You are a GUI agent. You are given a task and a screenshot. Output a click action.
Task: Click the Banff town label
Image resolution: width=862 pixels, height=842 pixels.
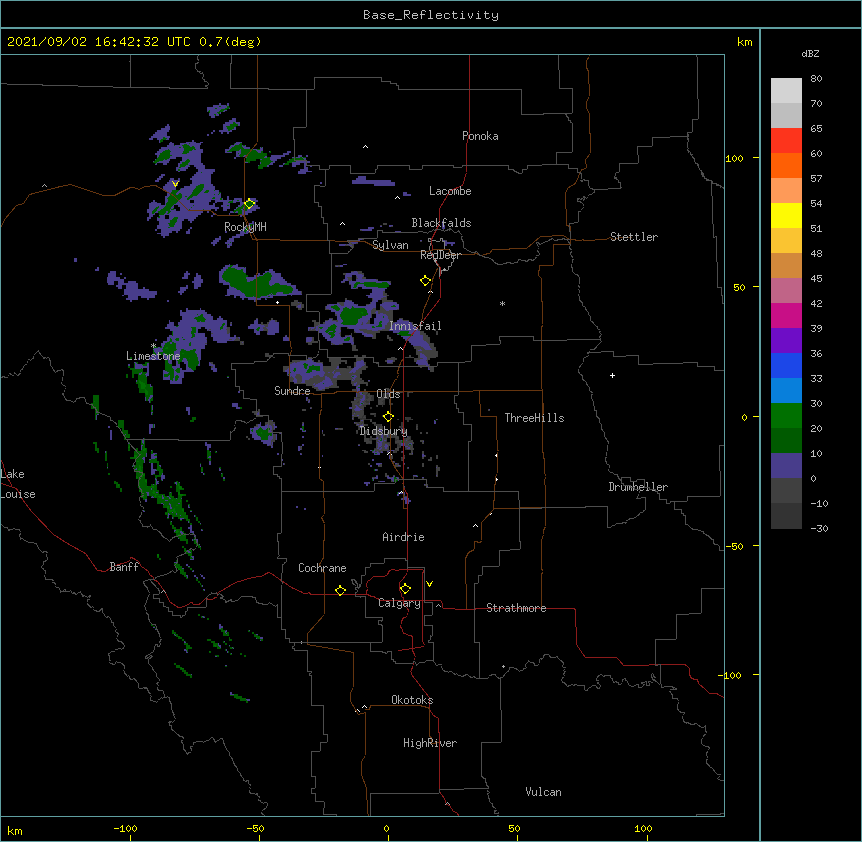[x=124, y=567]
